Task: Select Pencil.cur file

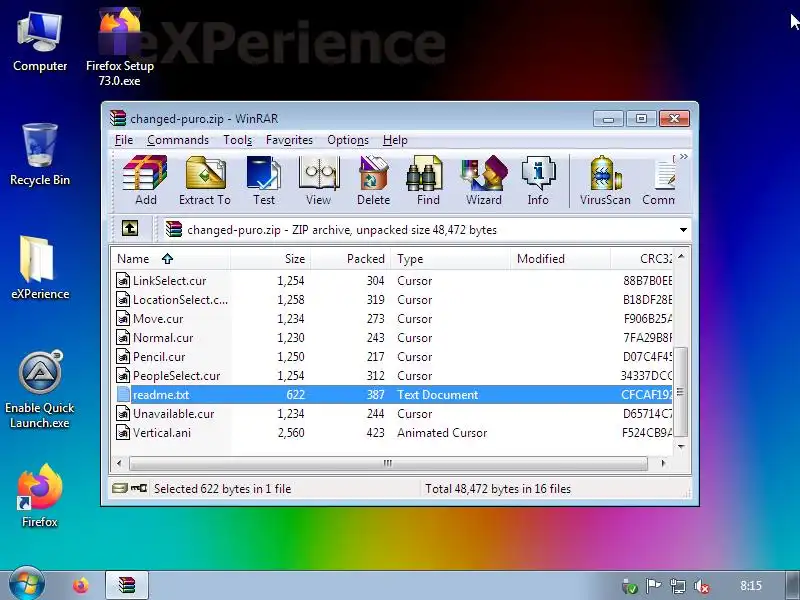Action: point(392,357)
